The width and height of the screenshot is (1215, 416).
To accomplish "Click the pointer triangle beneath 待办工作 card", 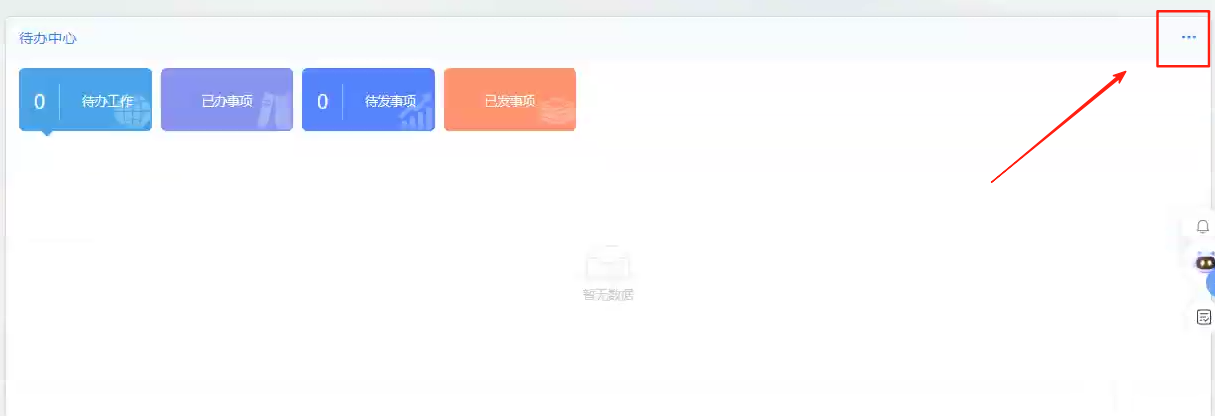I will 46,136.
